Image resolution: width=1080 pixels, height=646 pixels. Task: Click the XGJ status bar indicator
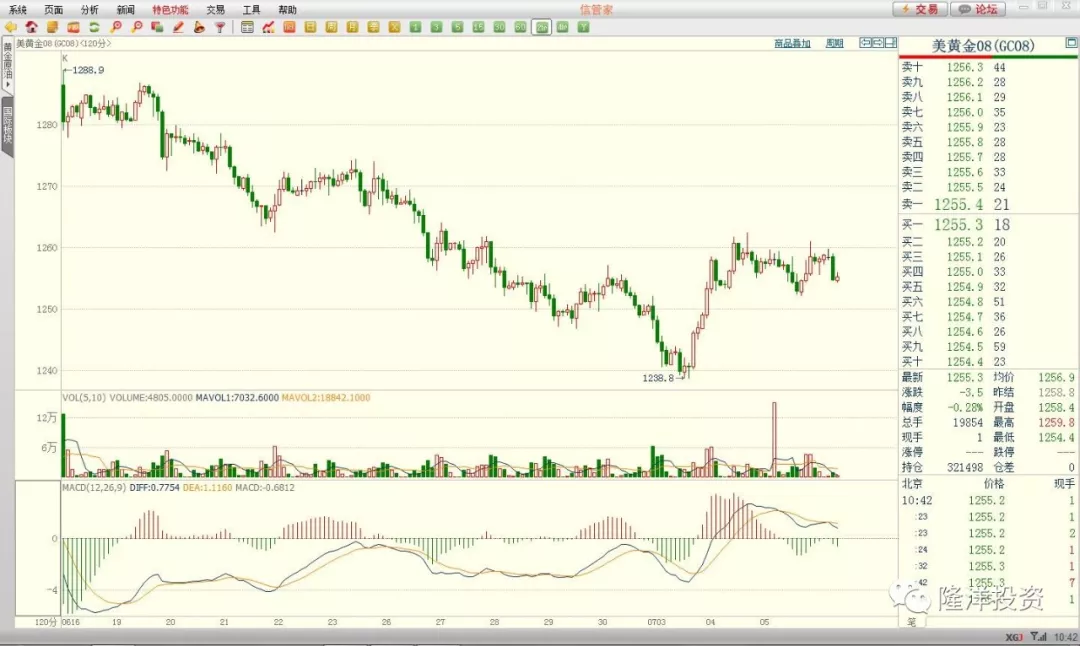(x=1014, y=637)
